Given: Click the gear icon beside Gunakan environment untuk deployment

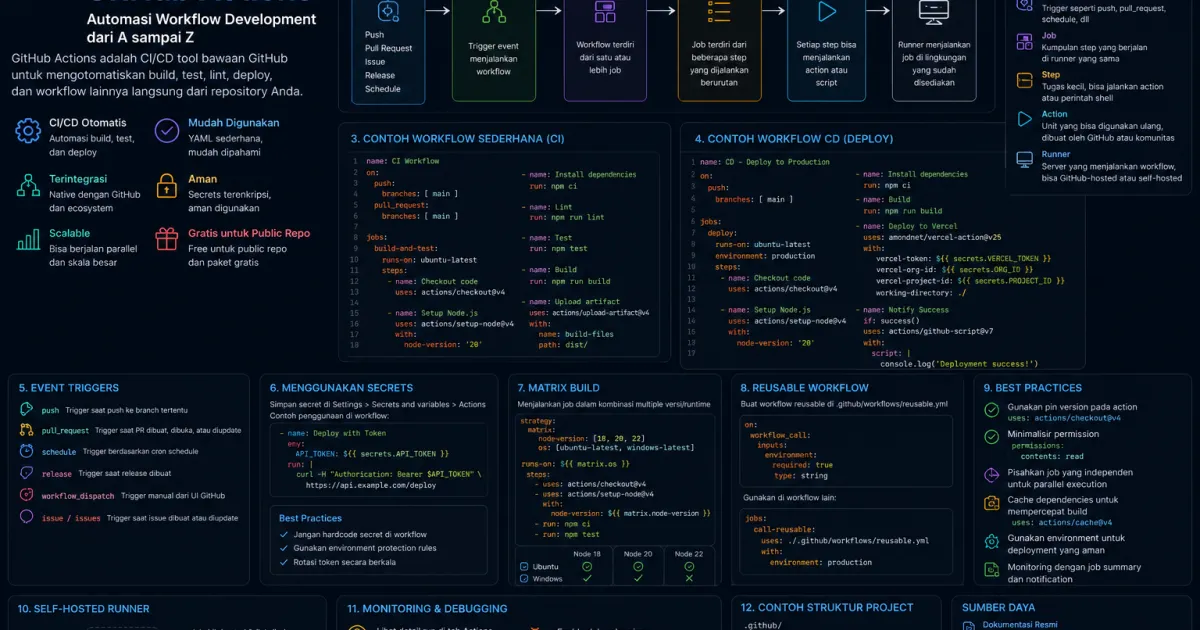Looking at the screenshot, I should pos(991,541).
